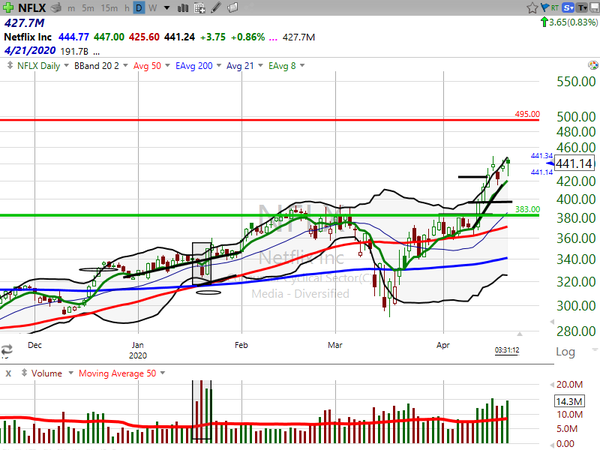Click the blue flag icon
This screenshot has width=600, height=450.
[545, 7]
